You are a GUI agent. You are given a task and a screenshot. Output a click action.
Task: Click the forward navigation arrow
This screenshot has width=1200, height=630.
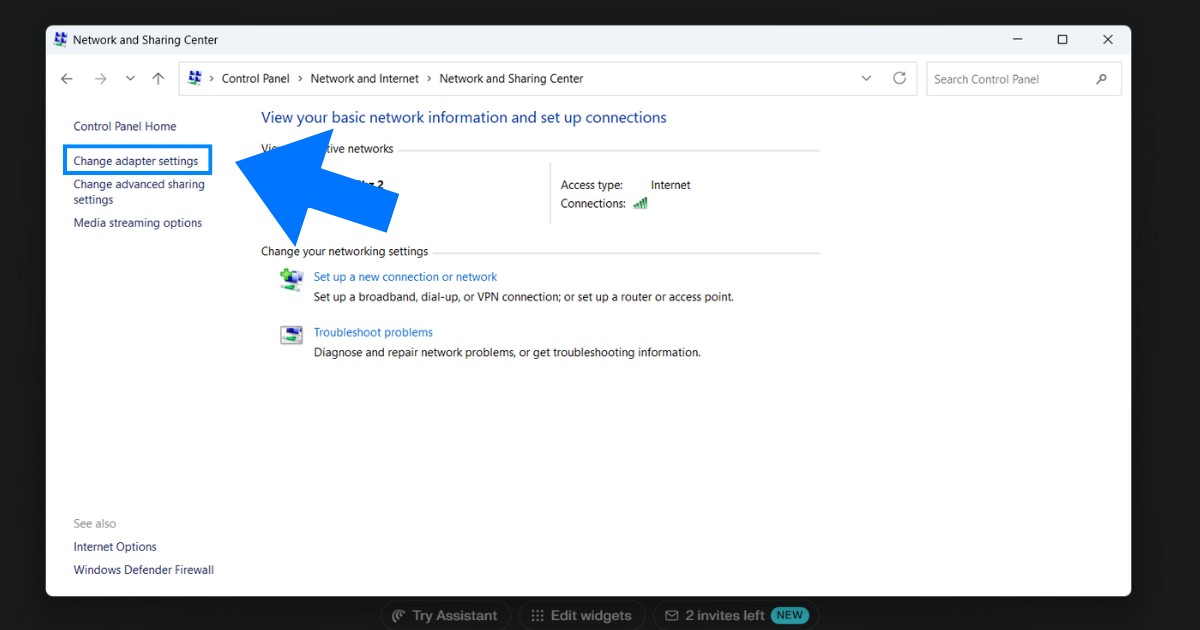(100, 78)
